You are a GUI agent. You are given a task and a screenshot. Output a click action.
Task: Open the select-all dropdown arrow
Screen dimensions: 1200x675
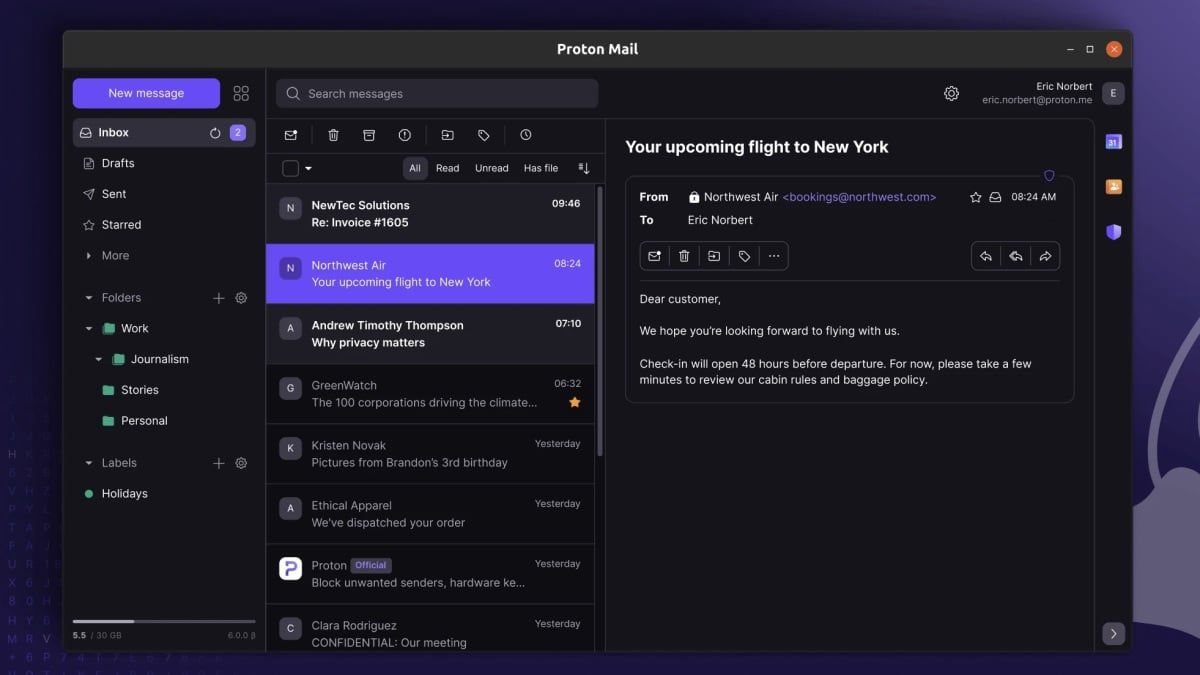click(308, 168)
